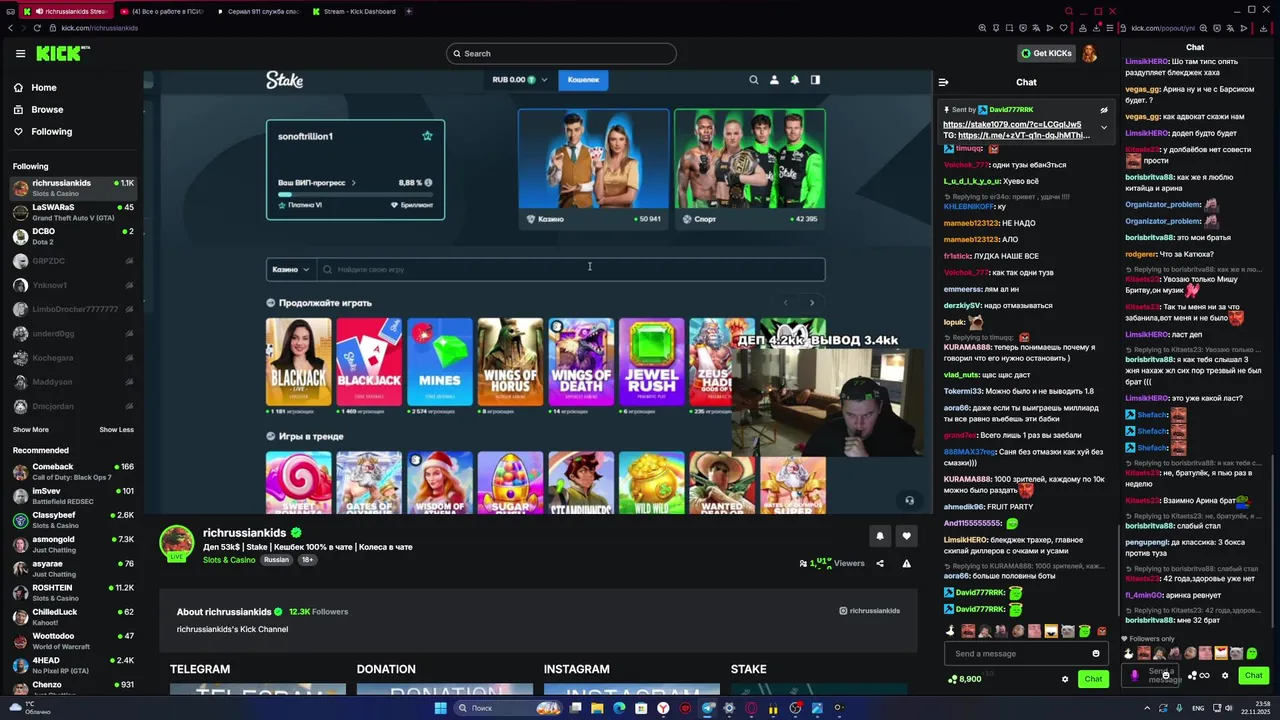Viewport: 1280px width, 720px height.
Task: Expand the pinned message chevron
Action: pyautogui.click(x=1104, y=127)
